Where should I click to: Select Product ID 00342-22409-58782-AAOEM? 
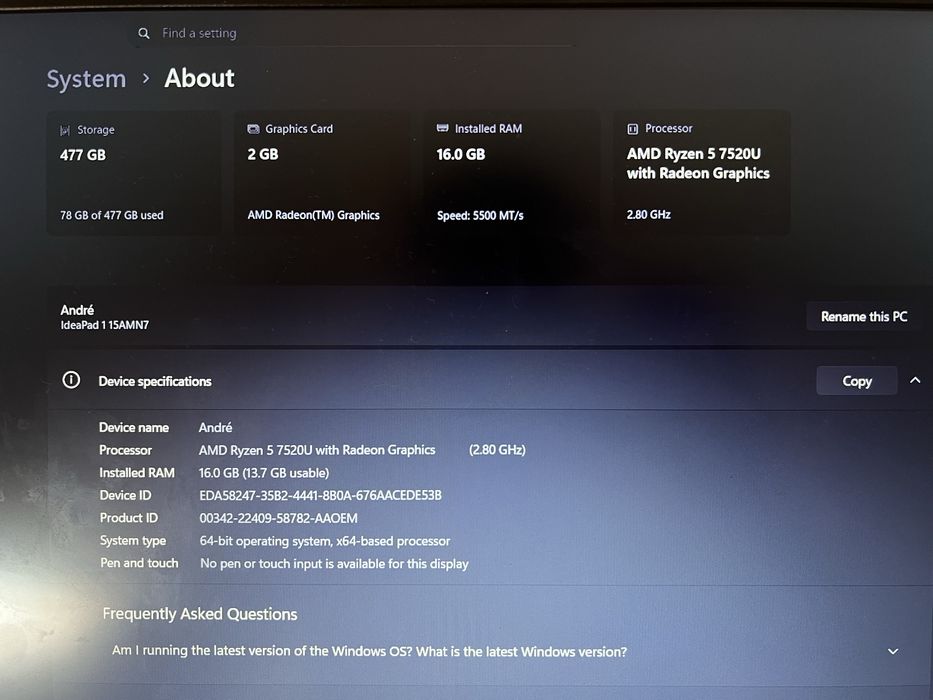click(x=278, y=518)
